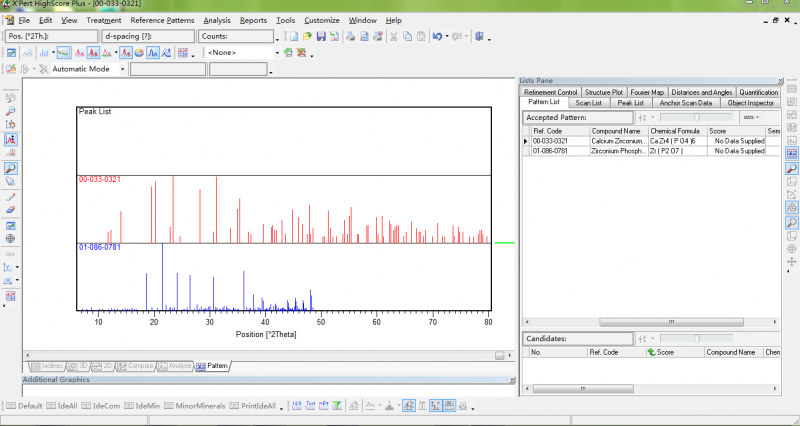
Task: Click the Cut scissors icon
Action: (x=394, y=36)
